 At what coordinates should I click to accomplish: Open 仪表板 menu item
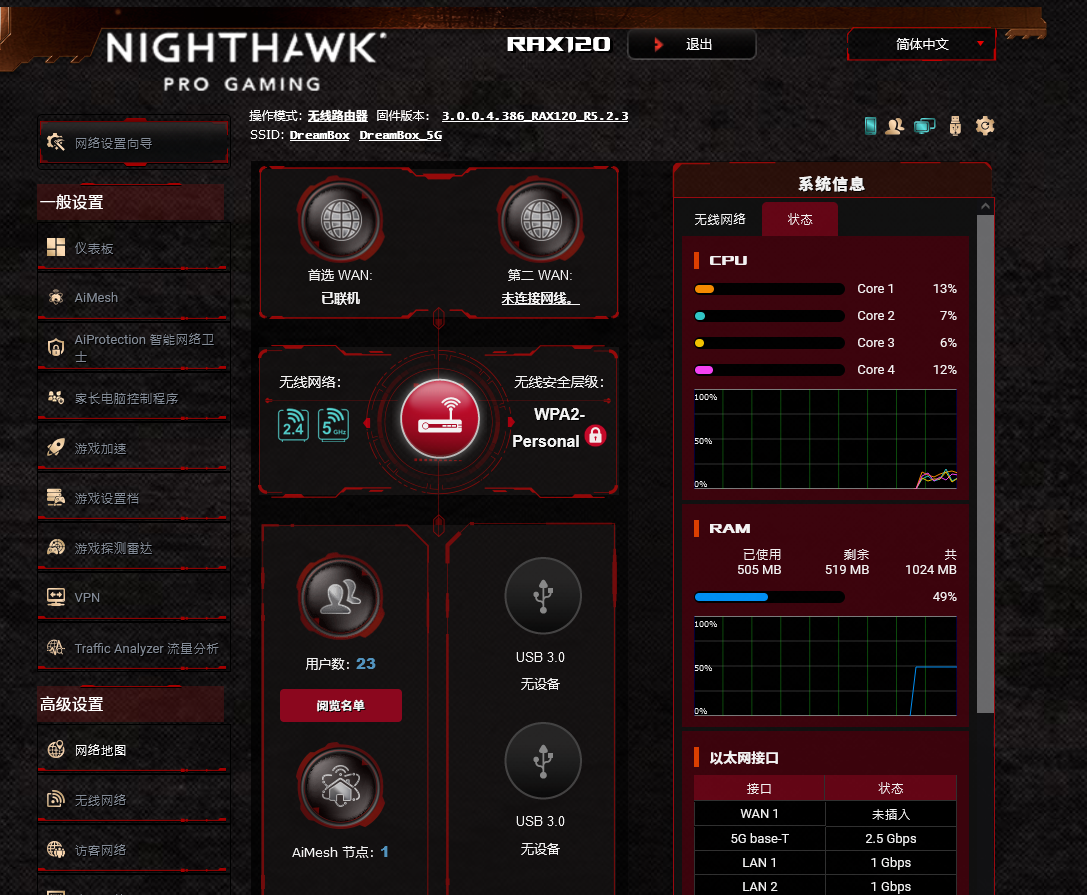[133, 247]
